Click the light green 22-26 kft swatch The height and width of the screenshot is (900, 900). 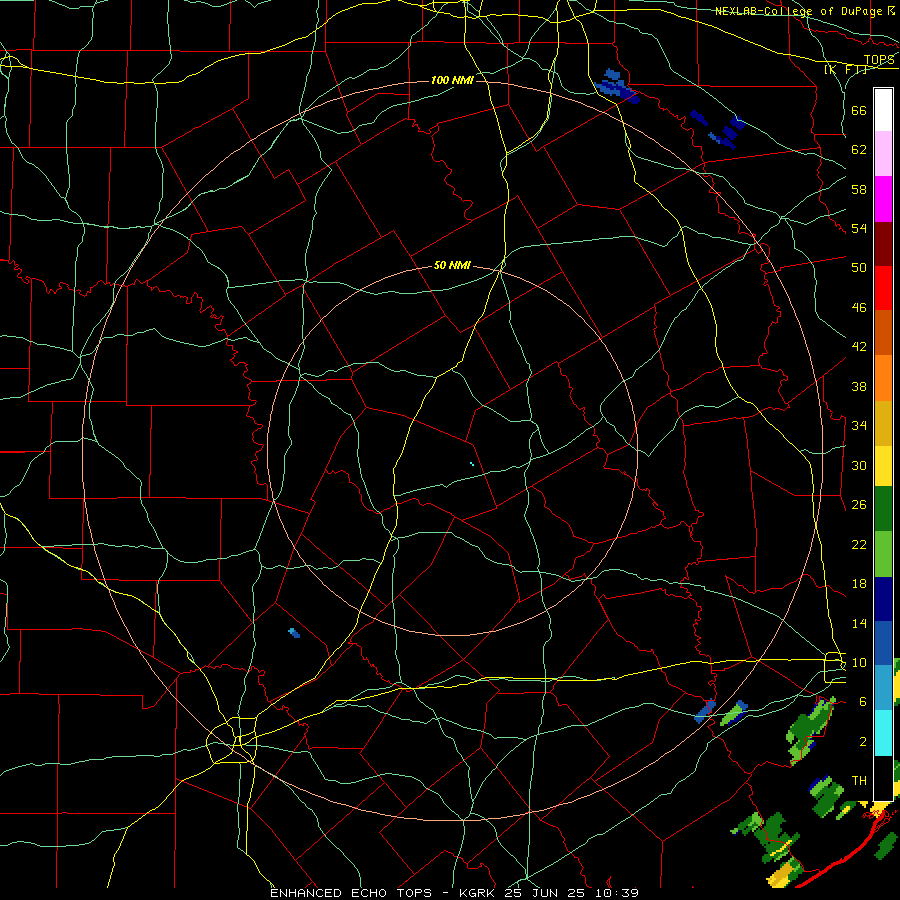(883, 554)
